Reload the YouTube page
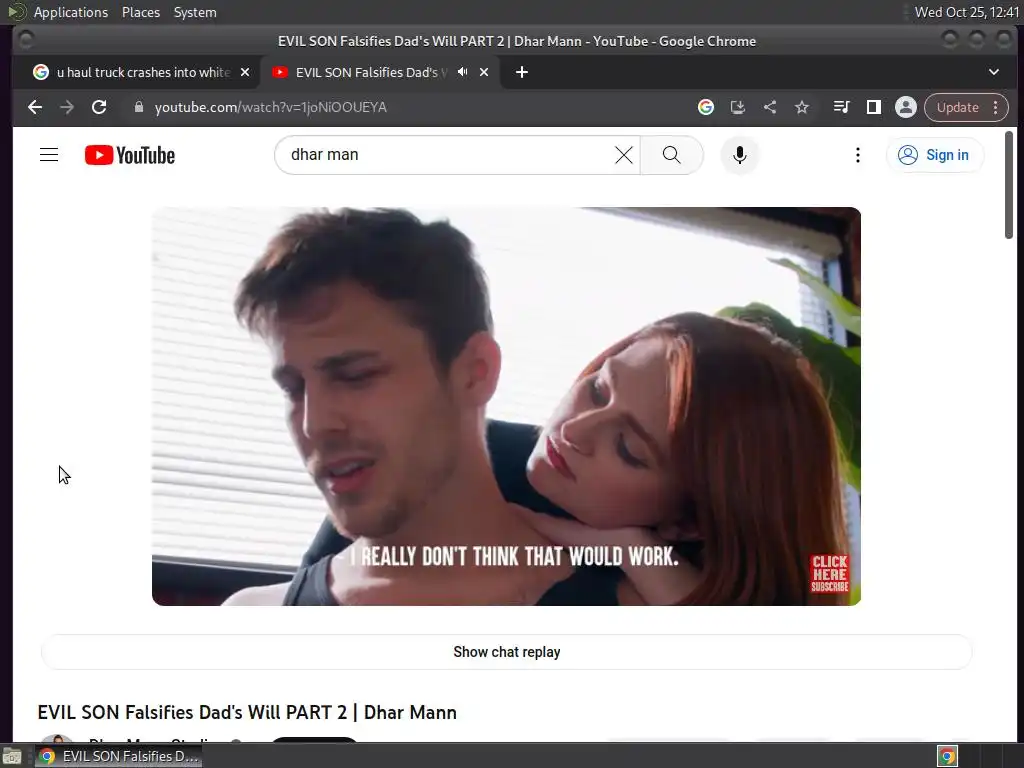The height and width of the screenshot is (768, 1024). point(99,107)
